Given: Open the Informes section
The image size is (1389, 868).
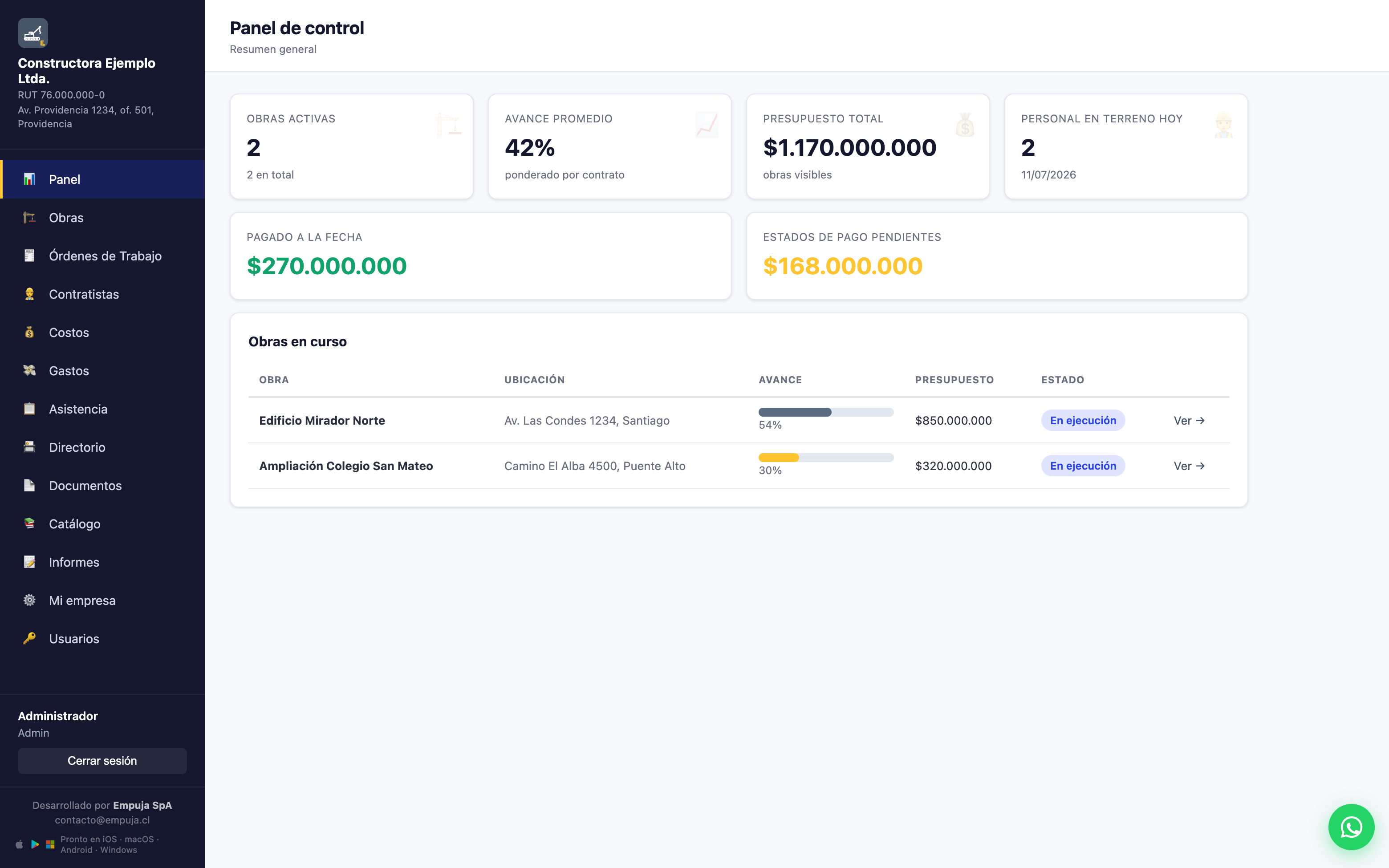Looking at the screenshot, I should pos(102,562).
